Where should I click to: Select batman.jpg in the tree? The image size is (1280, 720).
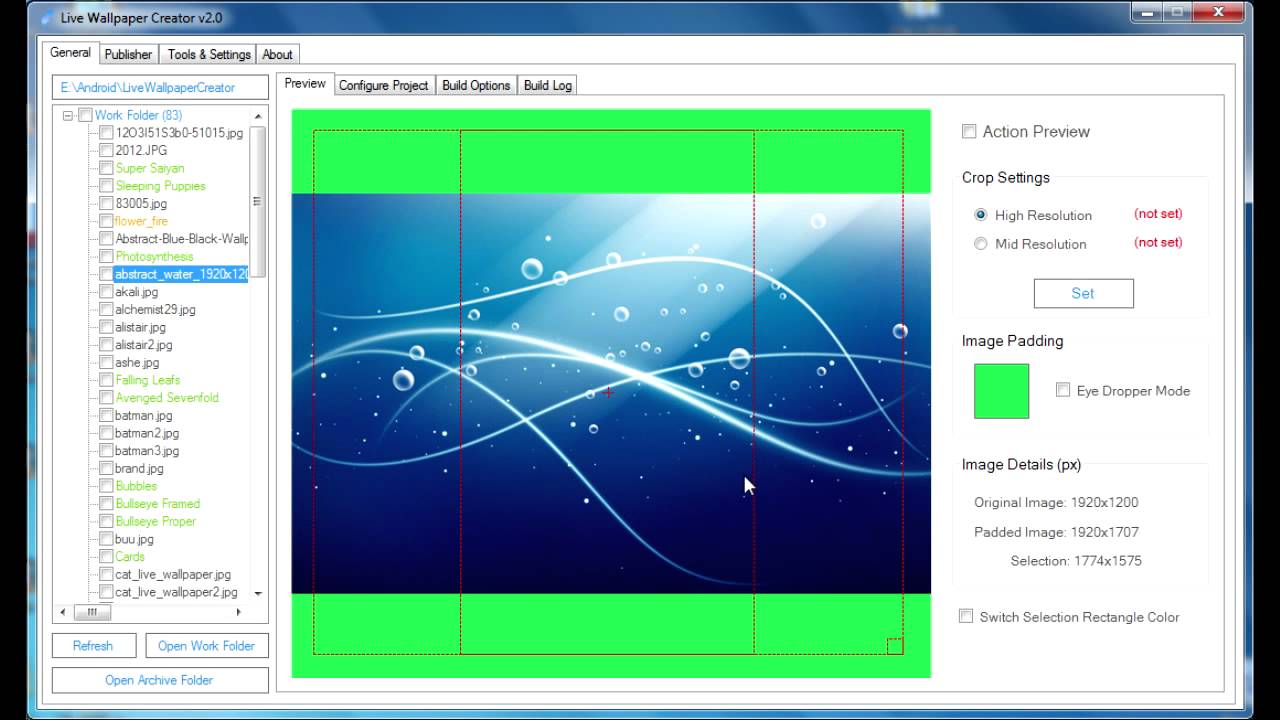143,415
